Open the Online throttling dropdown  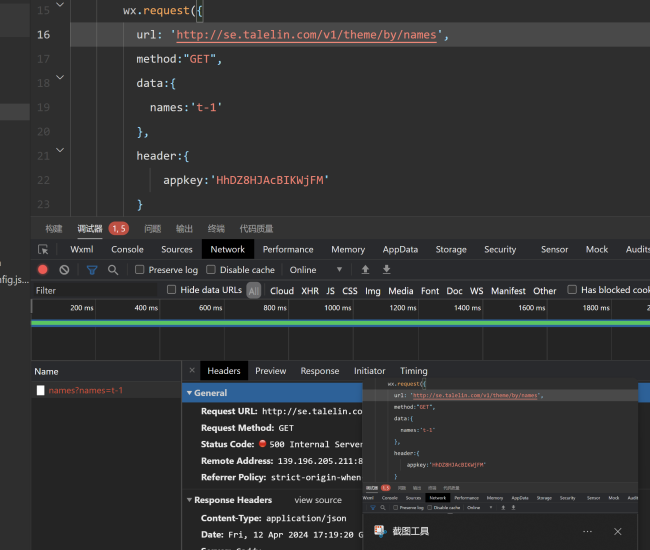coord(316,270)
